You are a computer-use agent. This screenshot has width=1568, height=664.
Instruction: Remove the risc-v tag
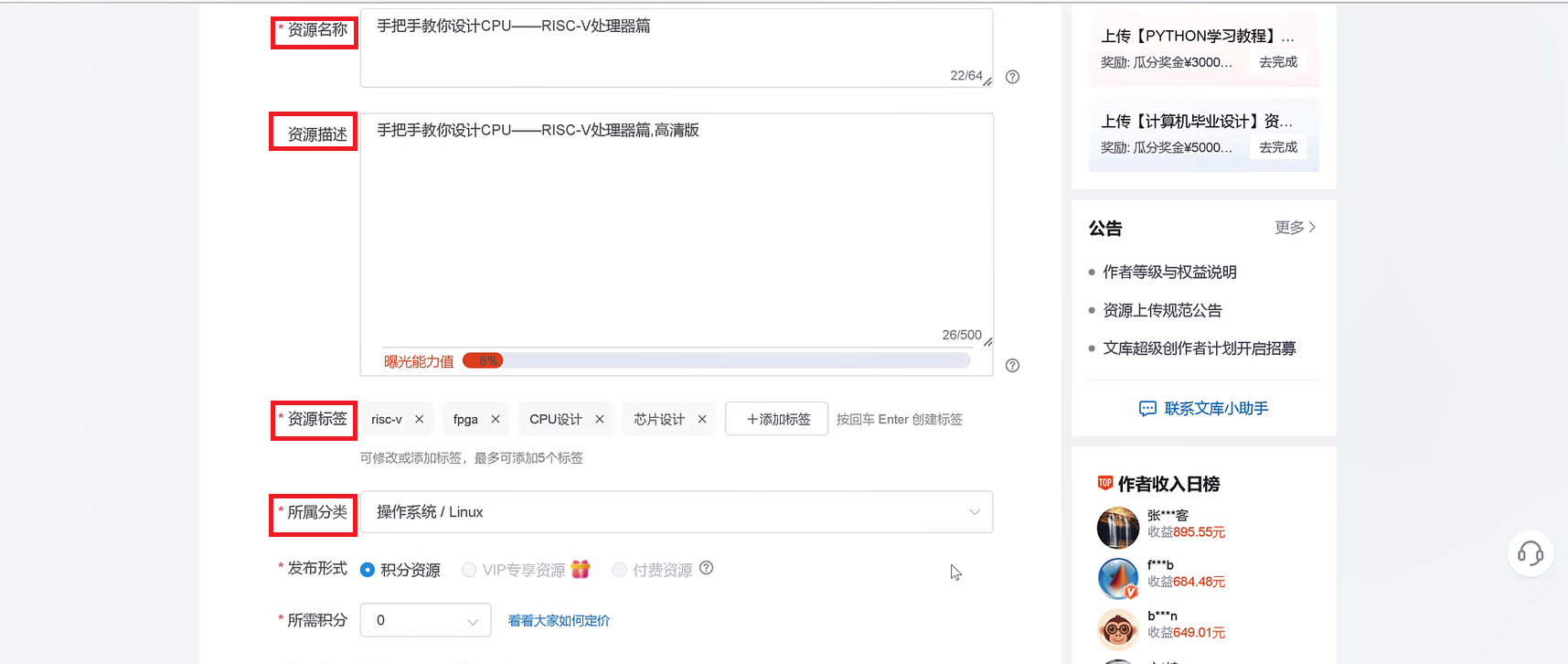420,419
